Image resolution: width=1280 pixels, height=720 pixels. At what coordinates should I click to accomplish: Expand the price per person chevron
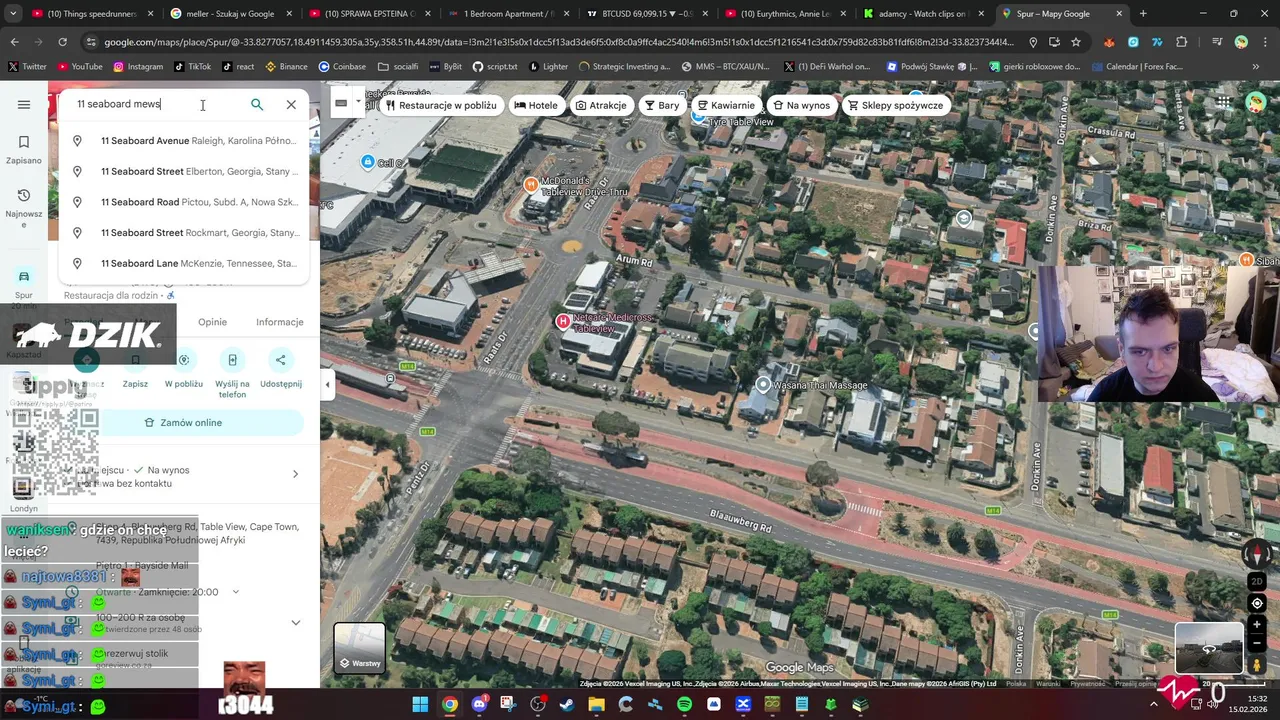pos(295,622)
